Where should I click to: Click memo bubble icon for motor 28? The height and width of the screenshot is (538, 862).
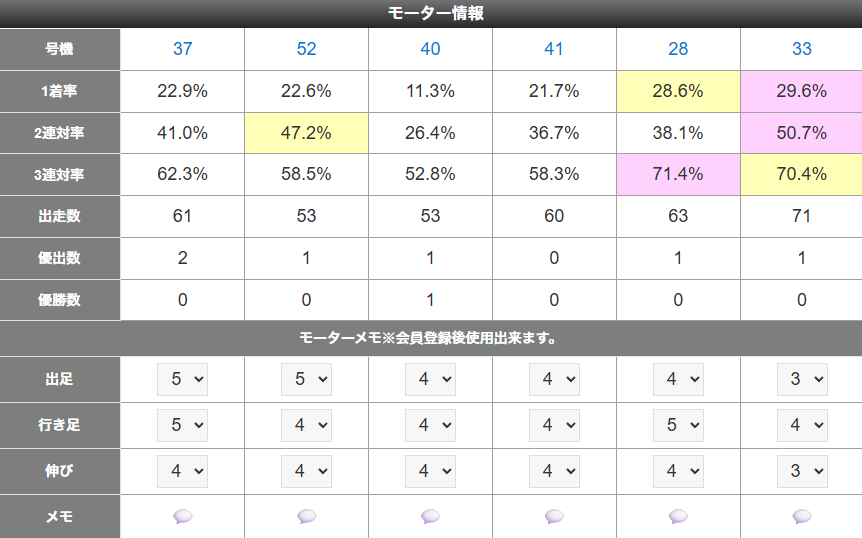pyautogui.click(x=678, y=516)
